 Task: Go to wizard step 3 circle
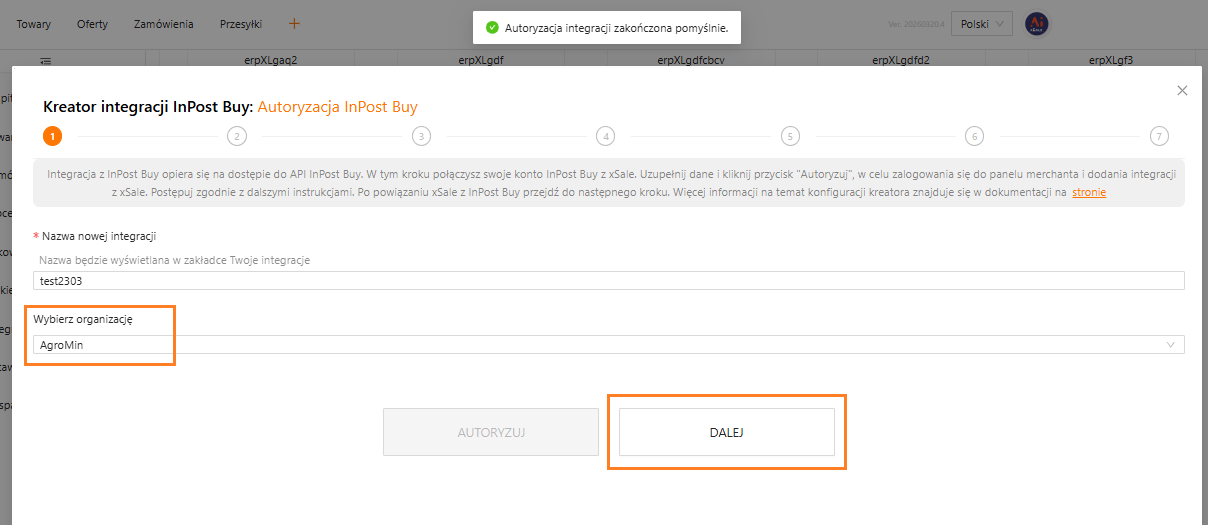pos(421,136)
